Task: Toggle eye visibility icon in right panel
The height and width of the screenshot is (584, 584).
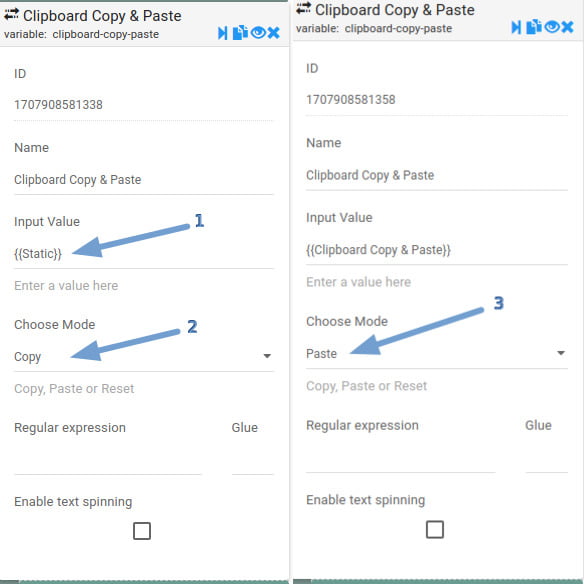Action: (x=552, y=27)
